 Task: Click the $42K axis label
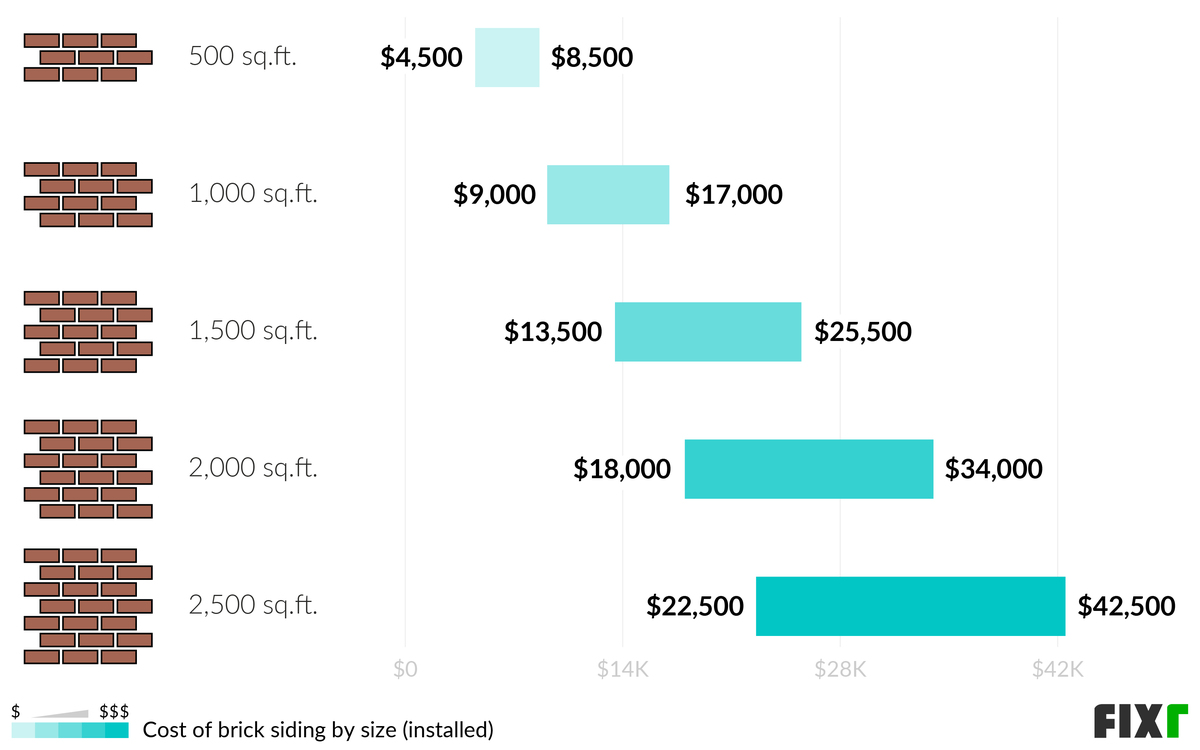pyautogui.click(x=1058, y=669)
